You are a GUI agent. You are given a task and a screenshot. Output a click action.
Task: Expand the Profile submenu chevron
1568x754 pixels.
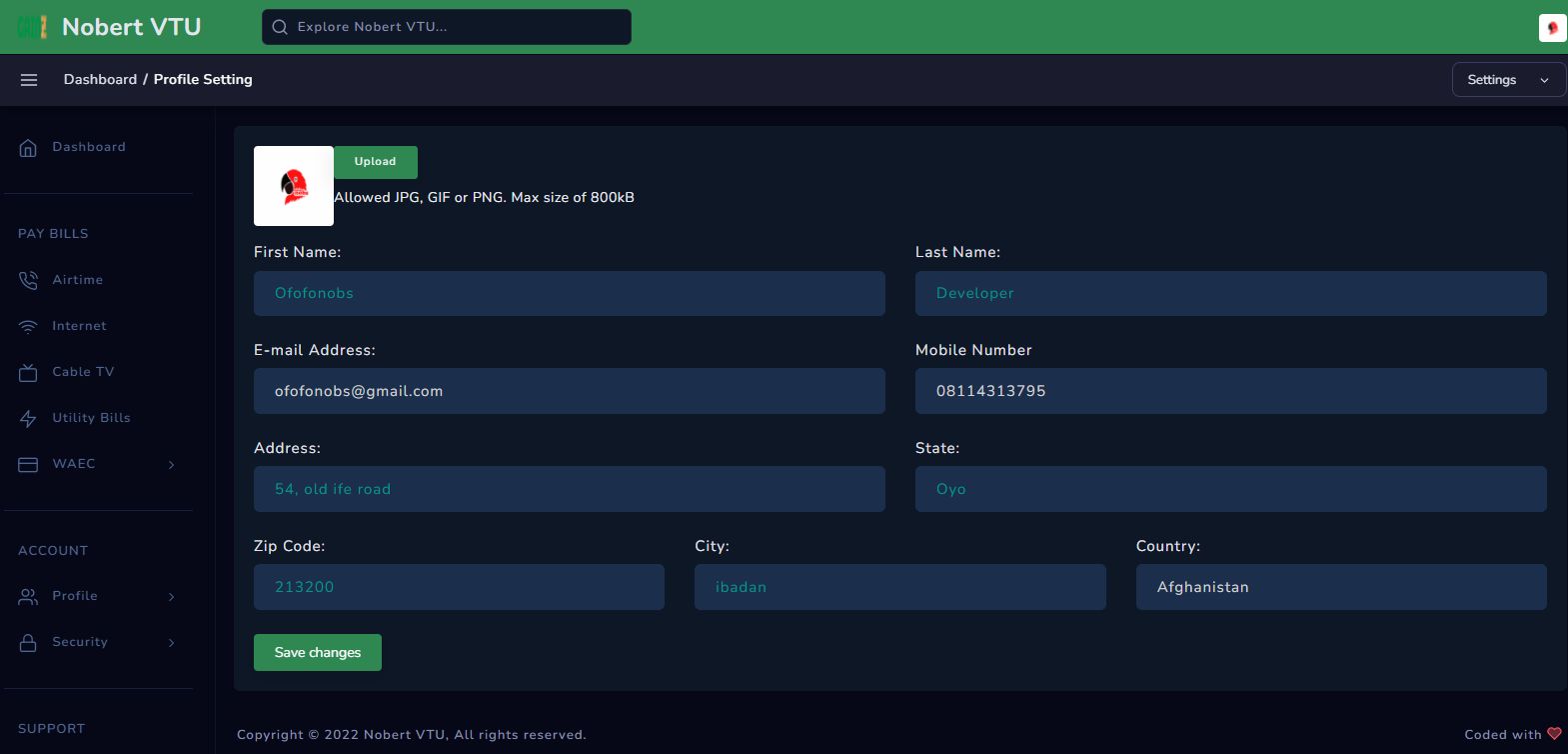point(172,597)
